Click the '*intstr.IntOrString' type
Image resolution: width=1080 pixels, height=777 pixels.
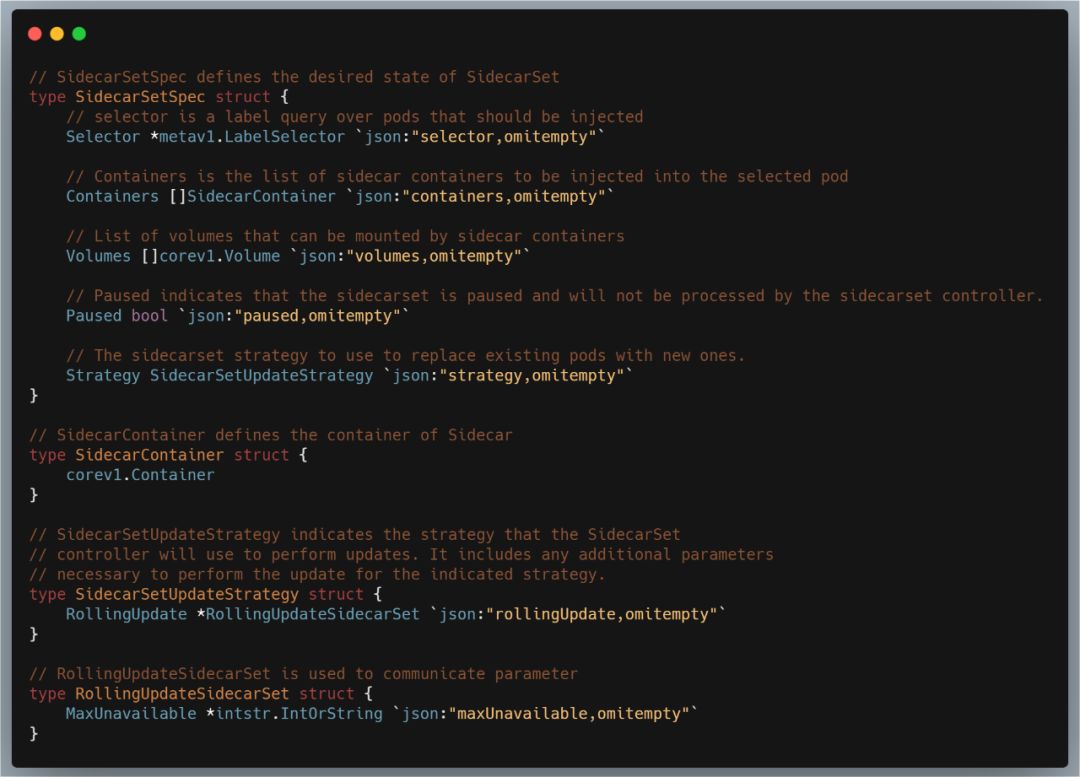(294, 714)
